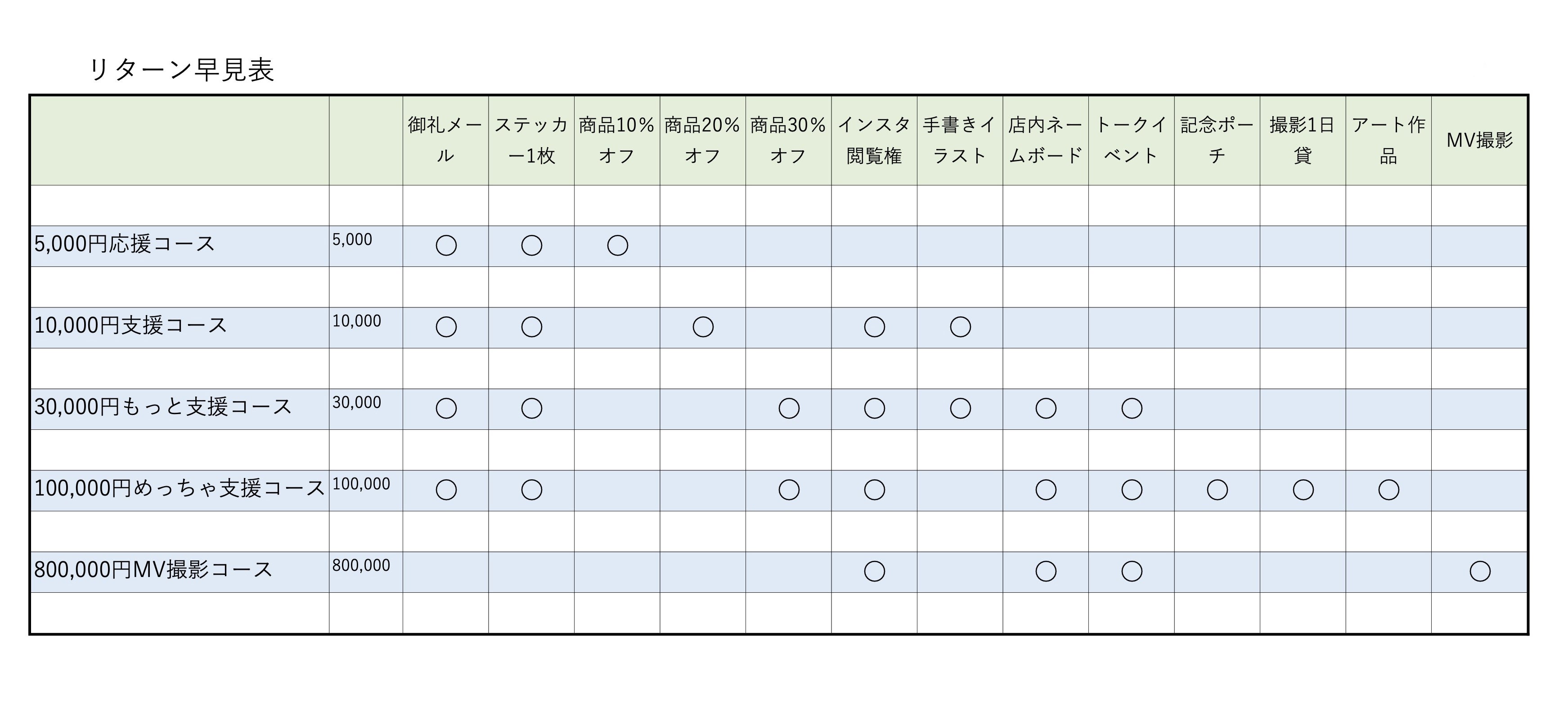Click the circle for 5,000円 course 商品10%オフ

pyautogui.click(x=617, y=246)
